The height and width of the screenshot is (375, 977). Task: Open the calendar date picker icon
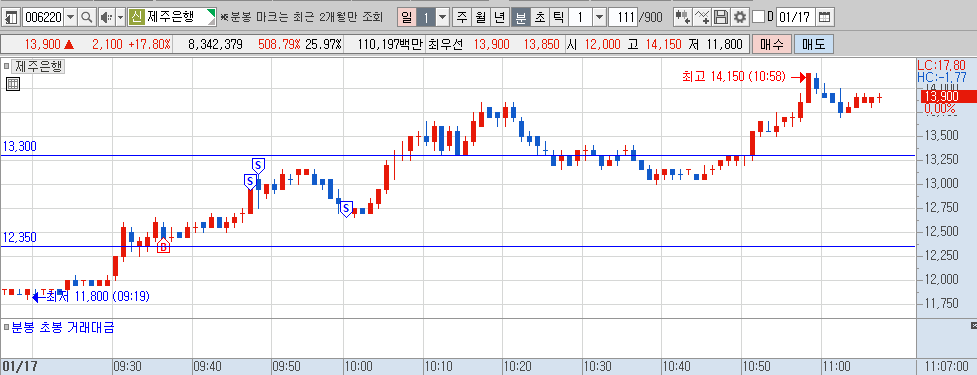pyautogui.click(x=824, y=17)
